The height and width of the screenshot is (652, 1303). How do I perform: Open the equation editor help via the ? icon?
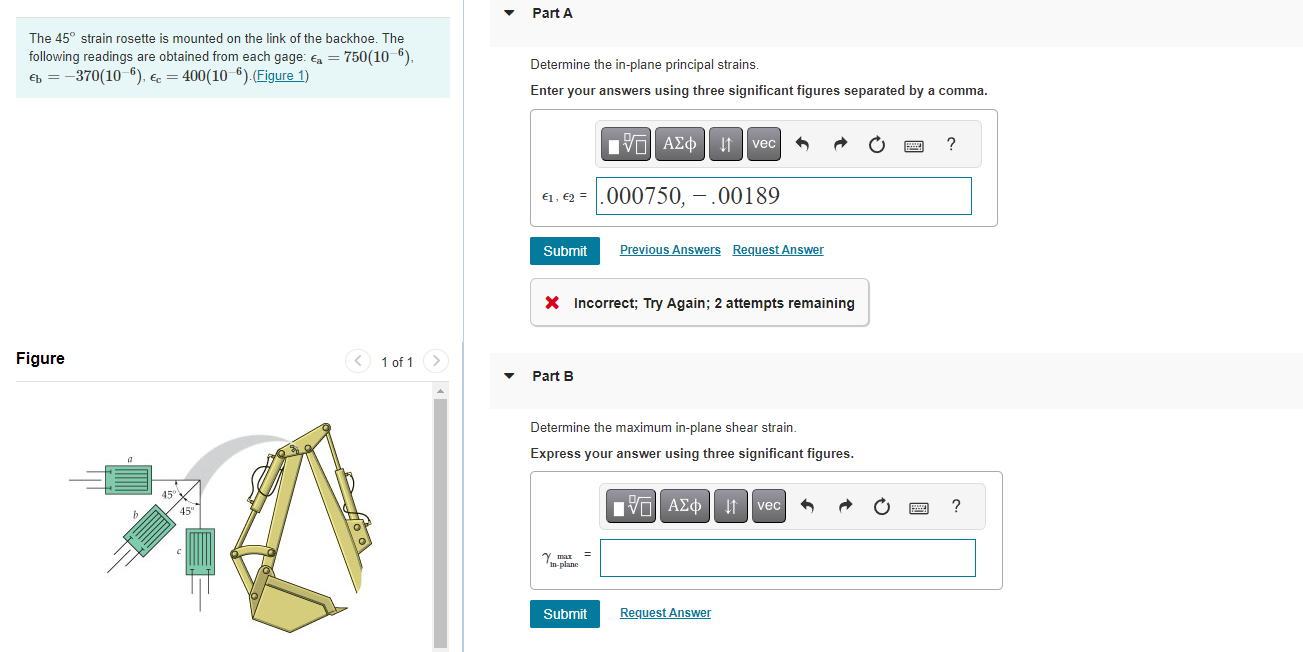tap(950, 143)
